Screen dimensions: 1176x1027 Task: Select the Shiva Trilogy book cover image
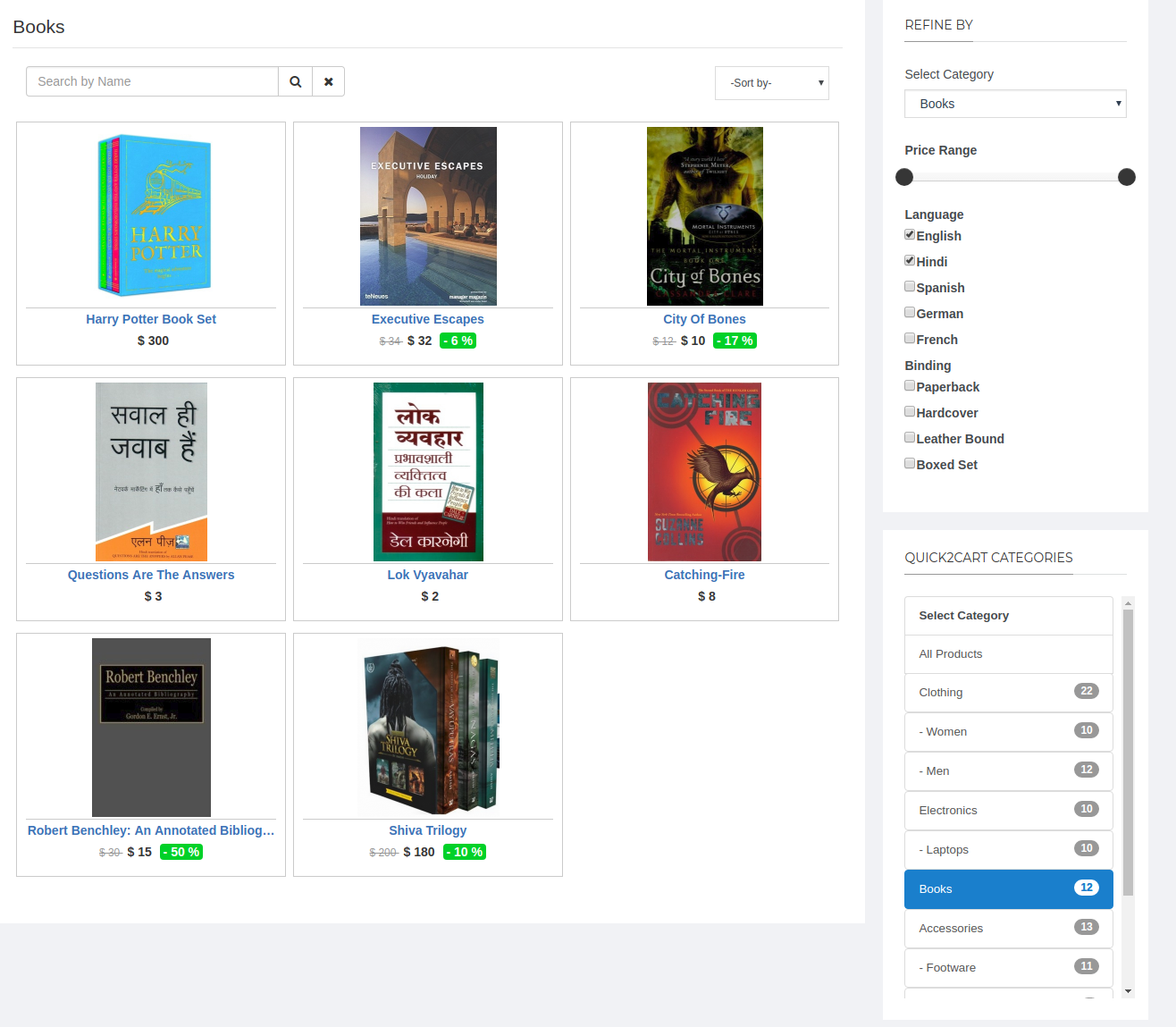[x=428, y=727]
